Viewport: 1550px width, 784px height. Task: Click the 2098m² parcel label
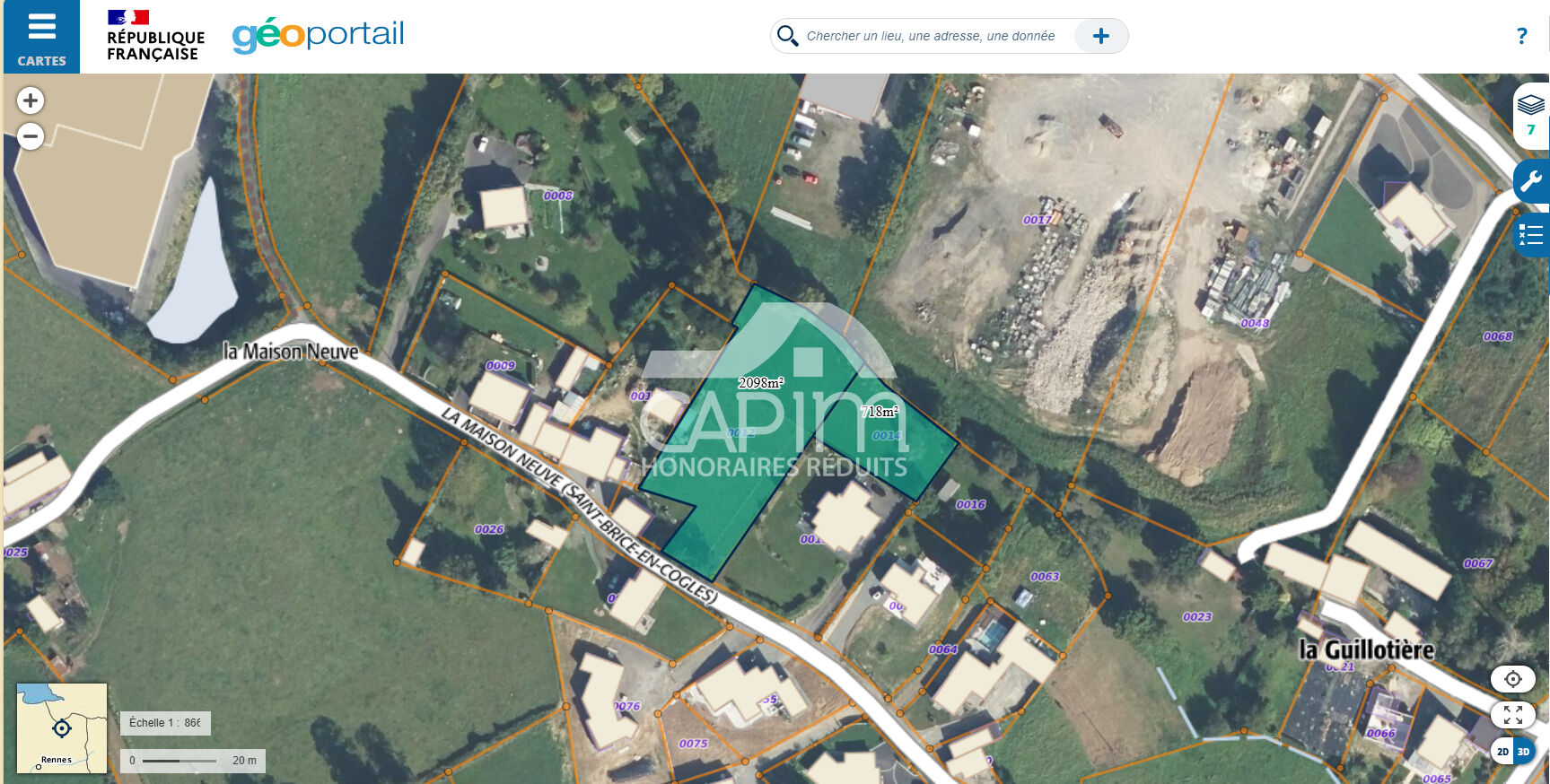point(761,383)
